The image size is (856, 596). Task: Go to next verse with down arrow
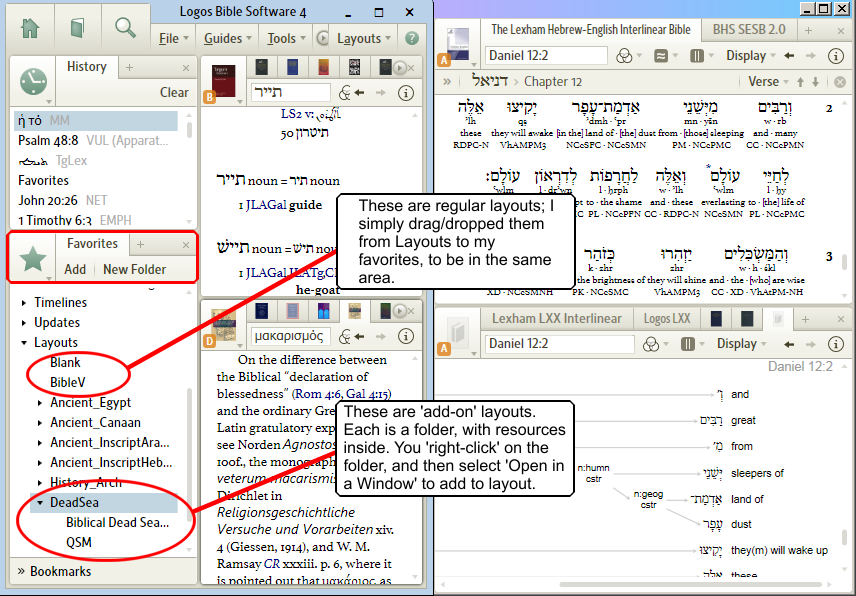pyautogui.click(x=816, y=82)
